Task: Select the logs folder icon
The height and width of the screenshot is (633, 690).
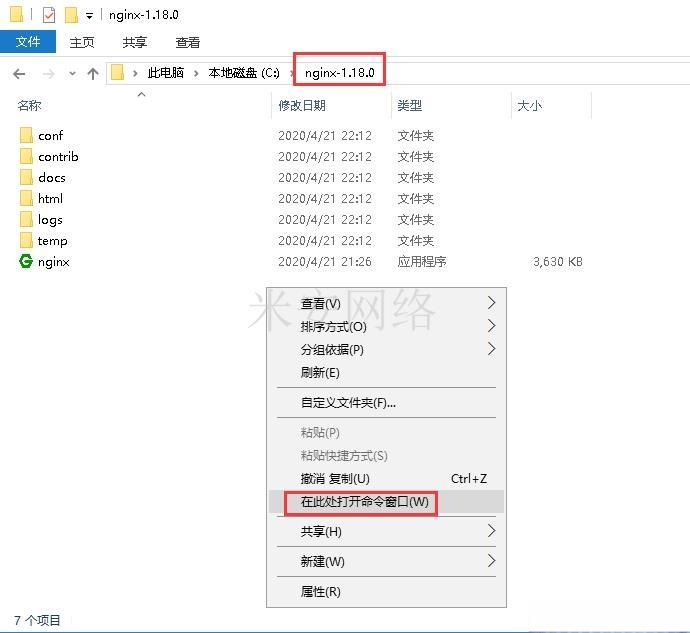Action: [x=26, y=219]
